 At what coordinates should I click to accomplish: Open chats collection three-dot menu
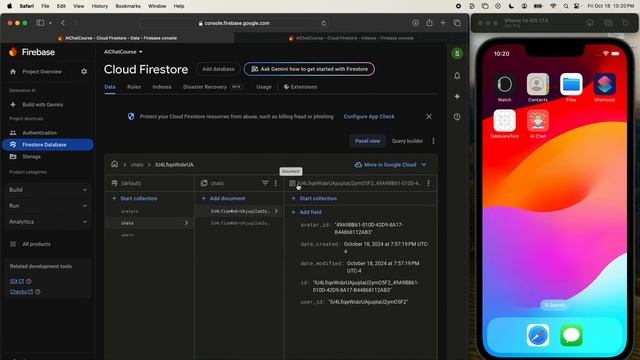coord(276,183)
